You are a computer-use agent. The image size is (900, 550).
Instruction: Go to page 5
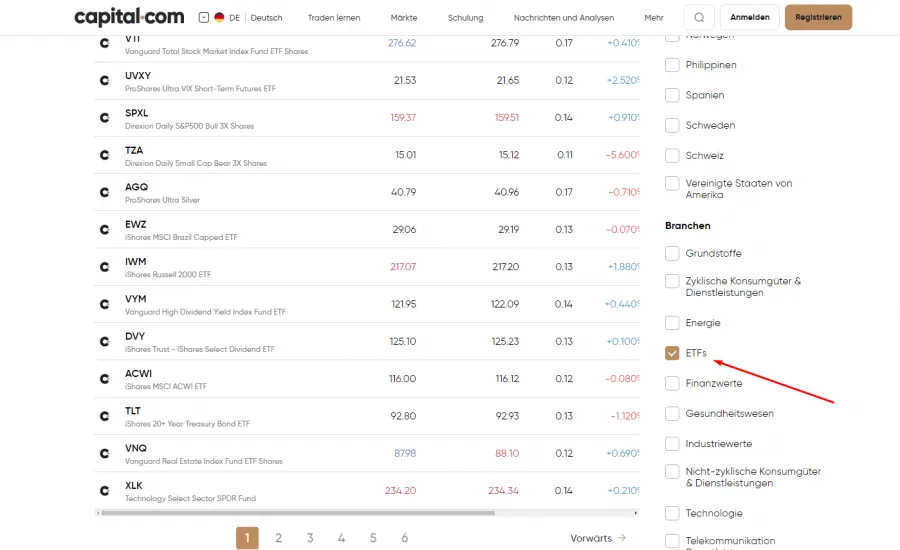(373, 538)
